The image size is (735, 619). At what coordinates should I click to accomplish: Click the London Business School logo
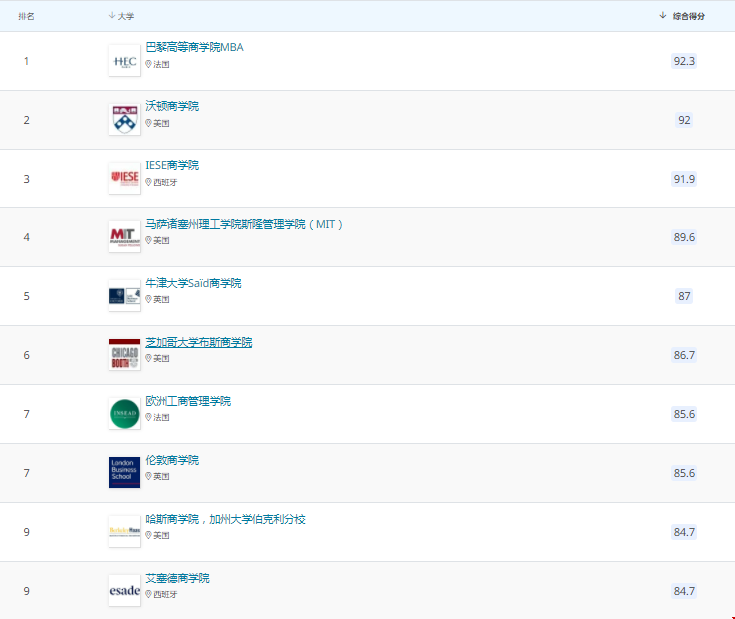124,472
